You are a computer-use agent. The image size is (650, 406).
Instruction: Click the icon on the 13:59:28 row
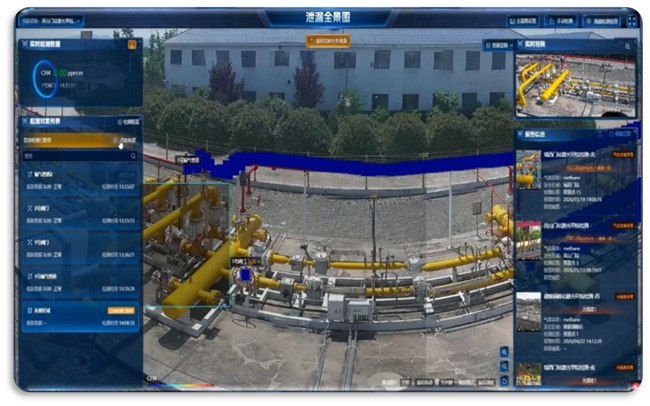(30, 276)
